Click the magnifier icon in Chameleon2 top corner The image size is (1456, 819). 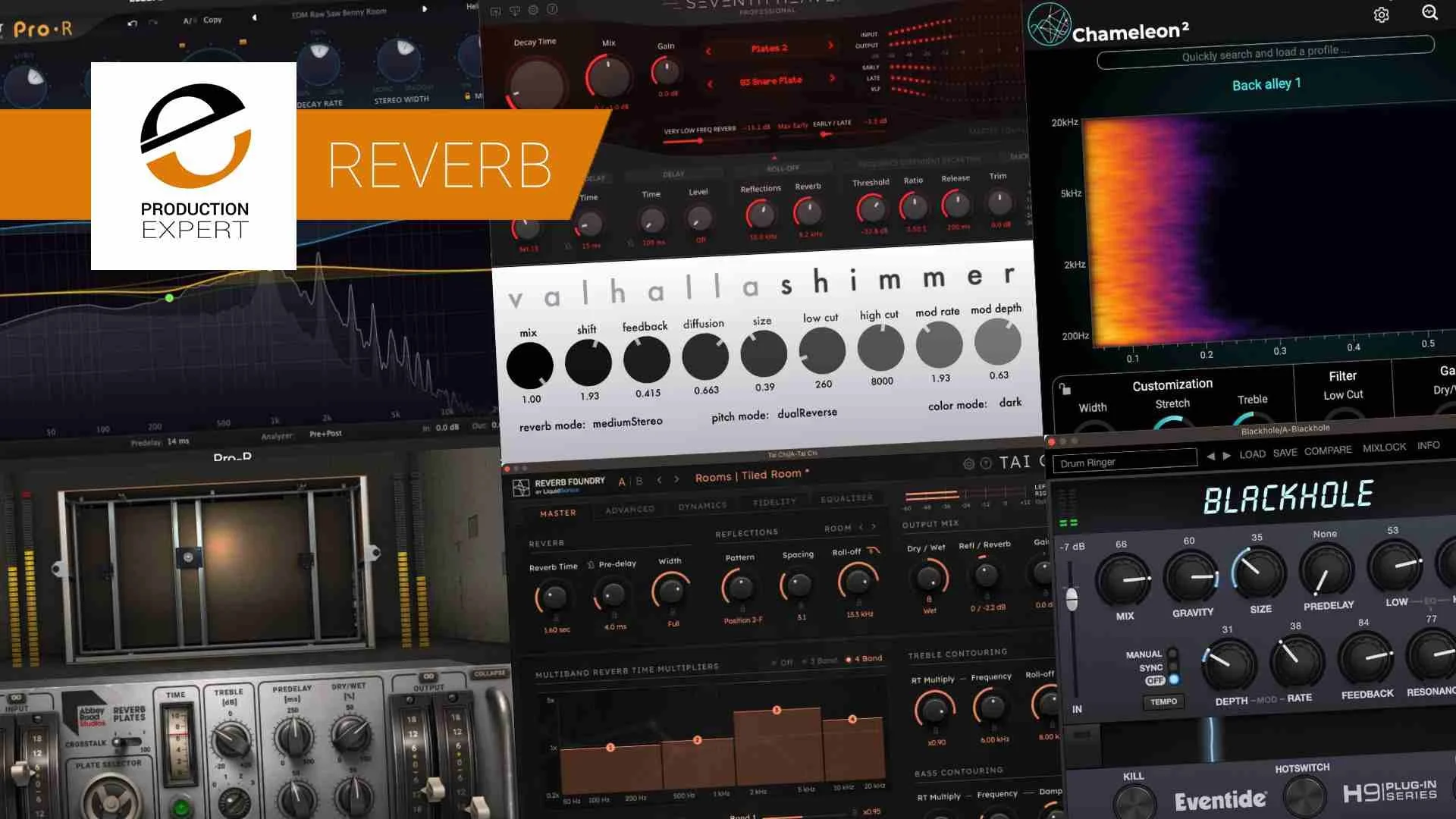coord(1430,13)
